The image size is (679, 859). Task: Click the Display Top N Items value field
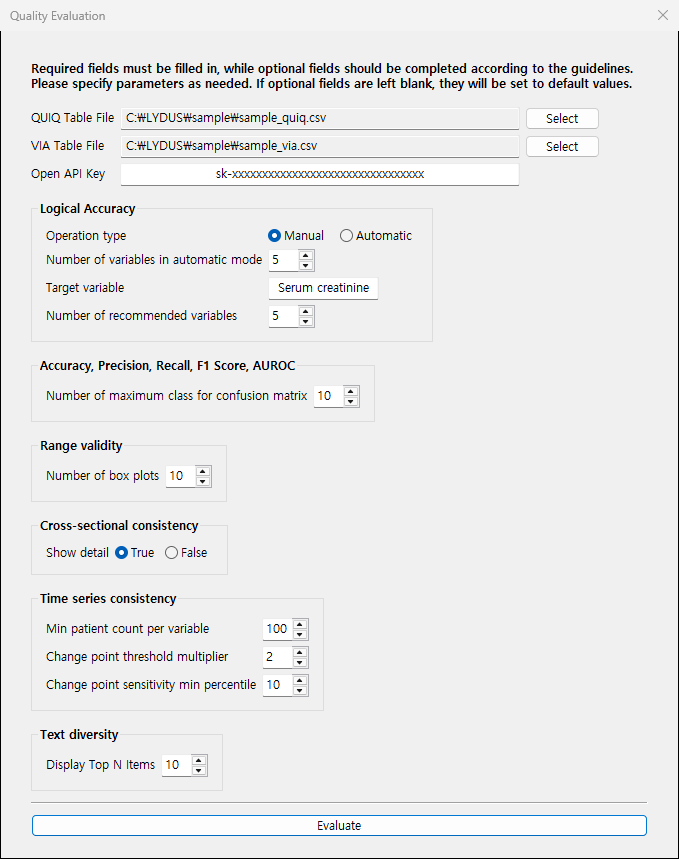click(177, 765)
